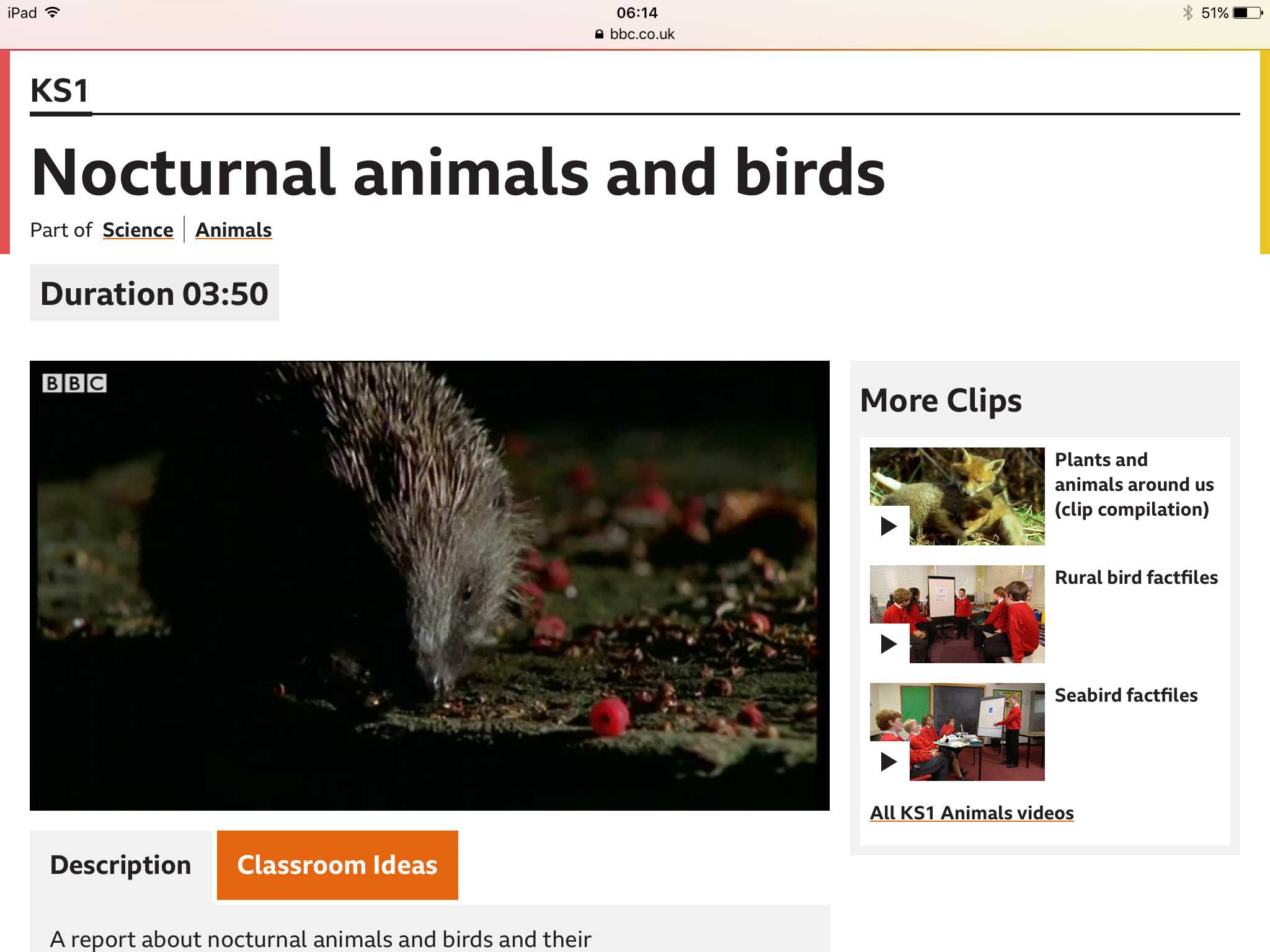The width and height of the screenshot is (1270, 952).
Task: Tap the bbc.co.uk address bar
Action: [641, 34]
